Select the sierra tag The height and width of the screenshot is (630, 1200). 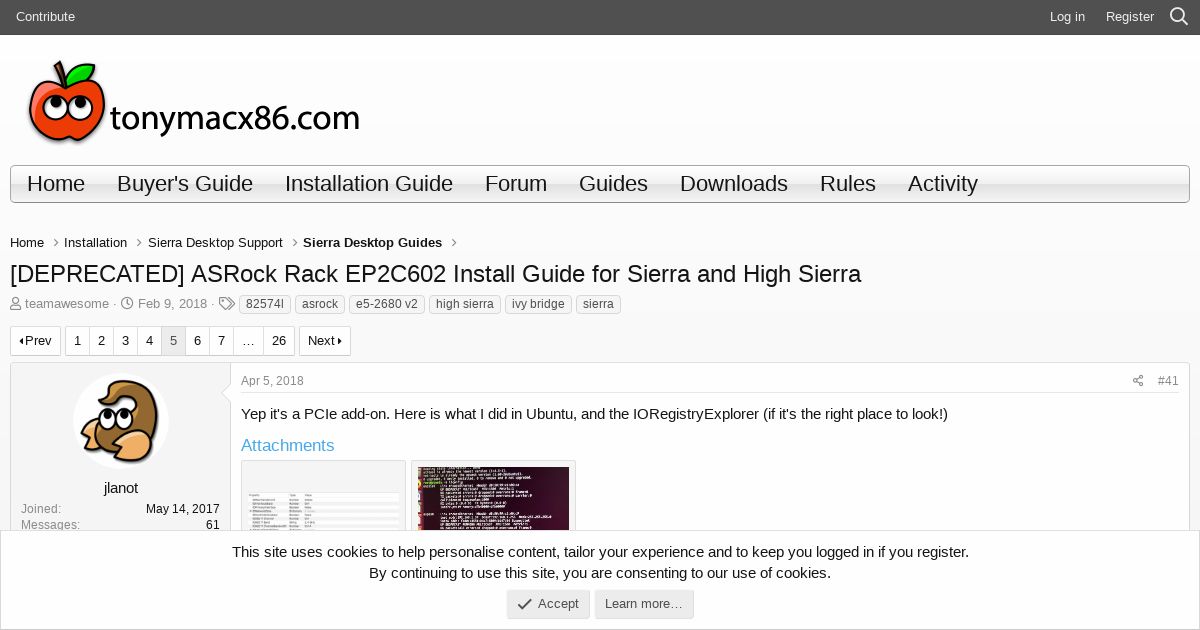pyautogui.click(x=598, y=304)
